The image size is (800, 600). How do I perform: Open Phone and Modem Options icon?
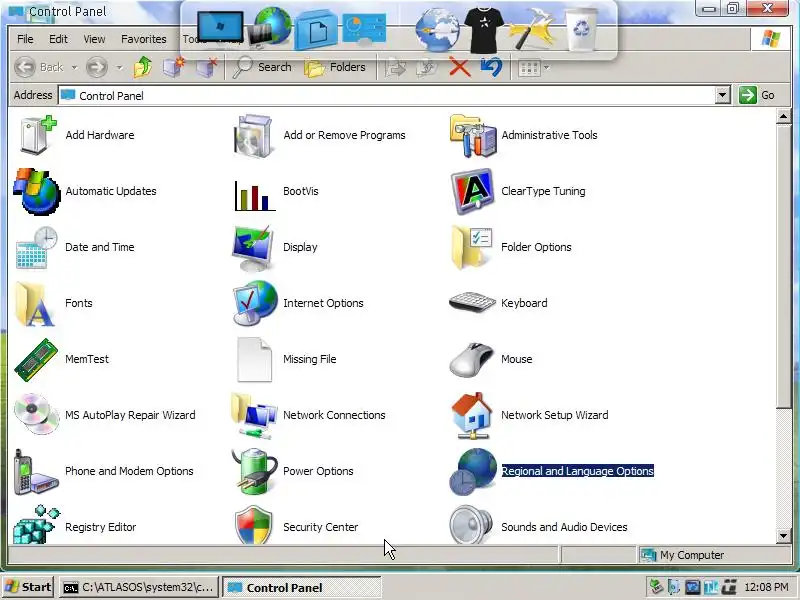36,472
